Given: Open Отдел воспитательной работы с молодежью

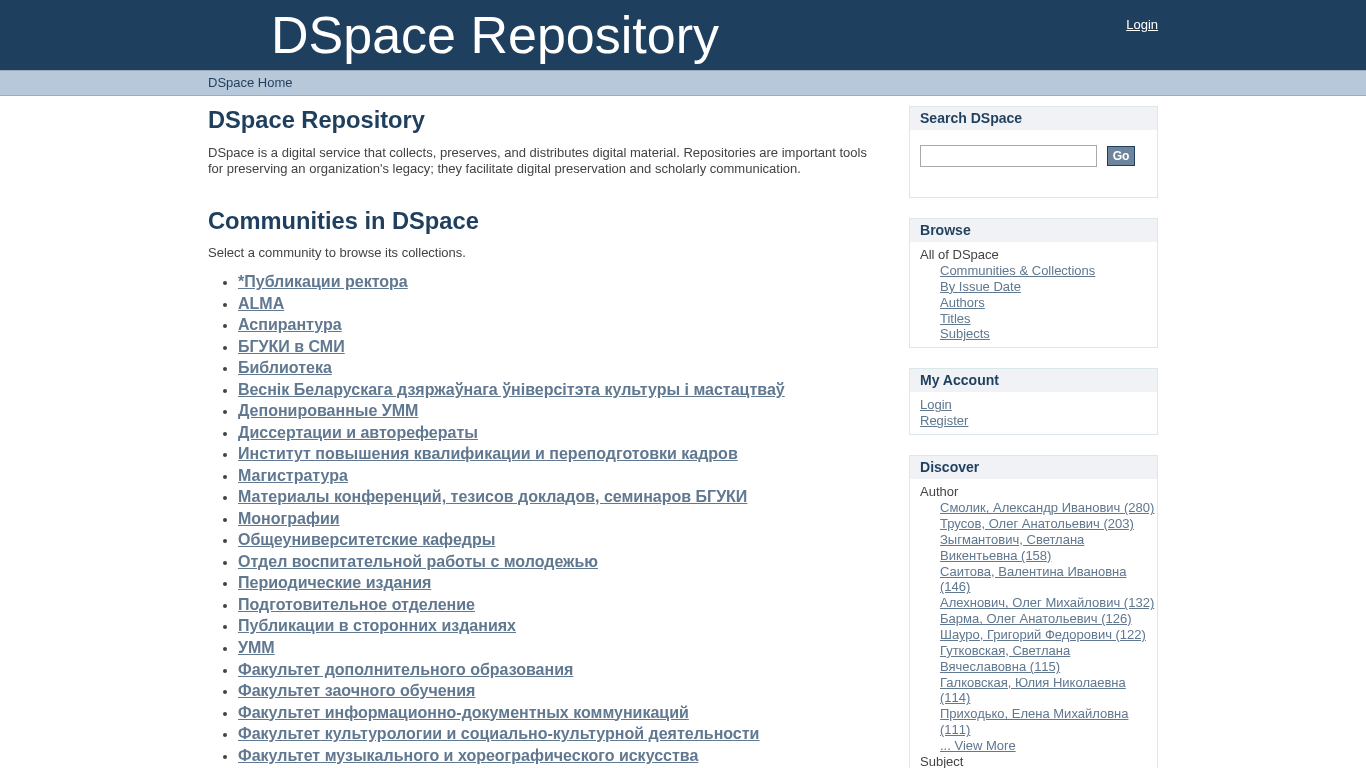Looking at the screenshot, I should tap(418, 562).
